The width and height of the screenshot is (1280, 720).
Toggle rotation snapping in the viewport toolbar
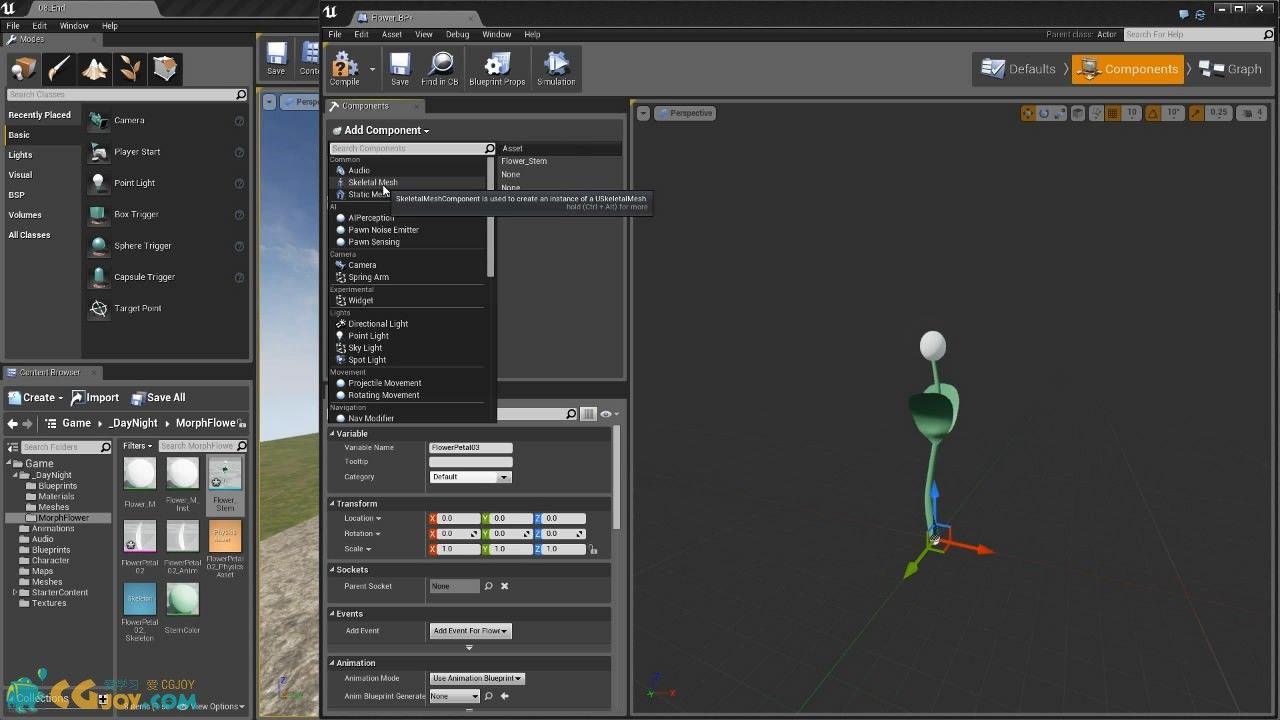pyautogui.click(x=1152, y=113)
